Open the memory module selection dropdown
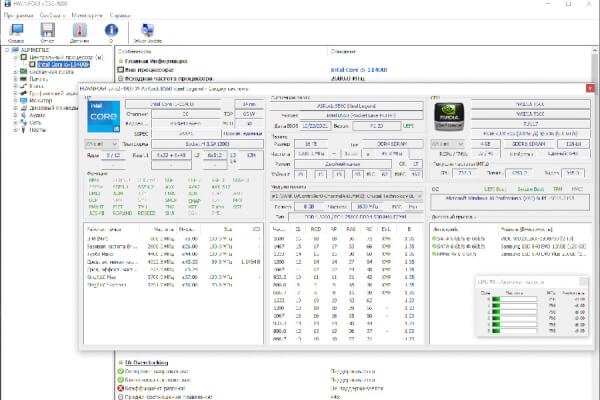This screenshot has width=600, height=400. coord(347,196)
